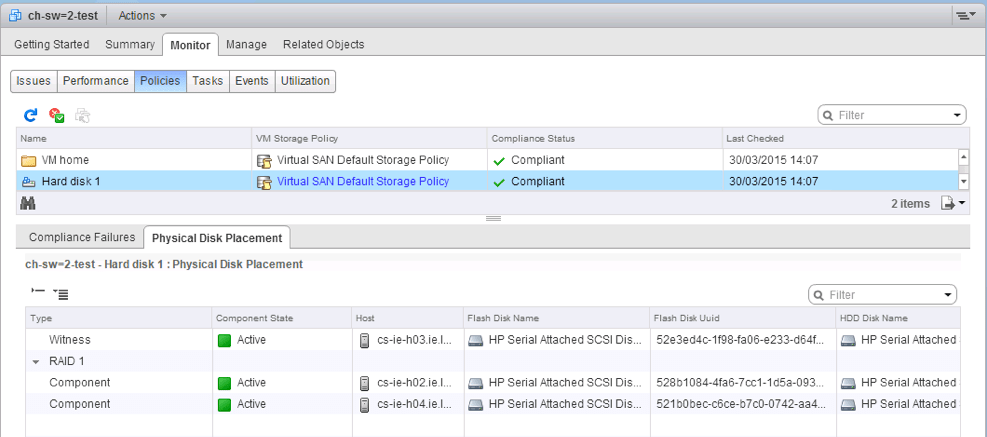Click the collapse all tree icon
Viewport: 987px width, 437px height.
pos(38,293)
